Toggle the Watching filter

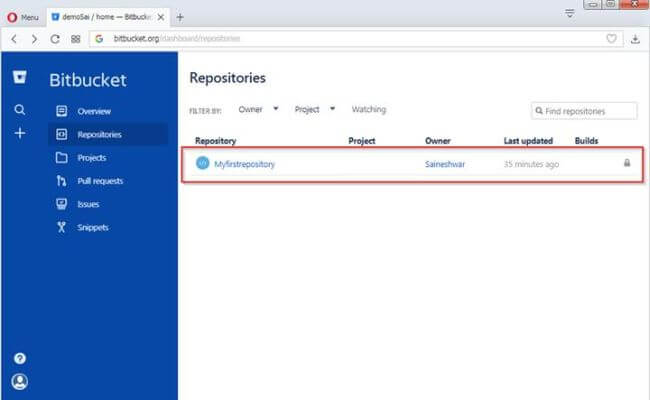pyautogui.click(x=369, y=109)
